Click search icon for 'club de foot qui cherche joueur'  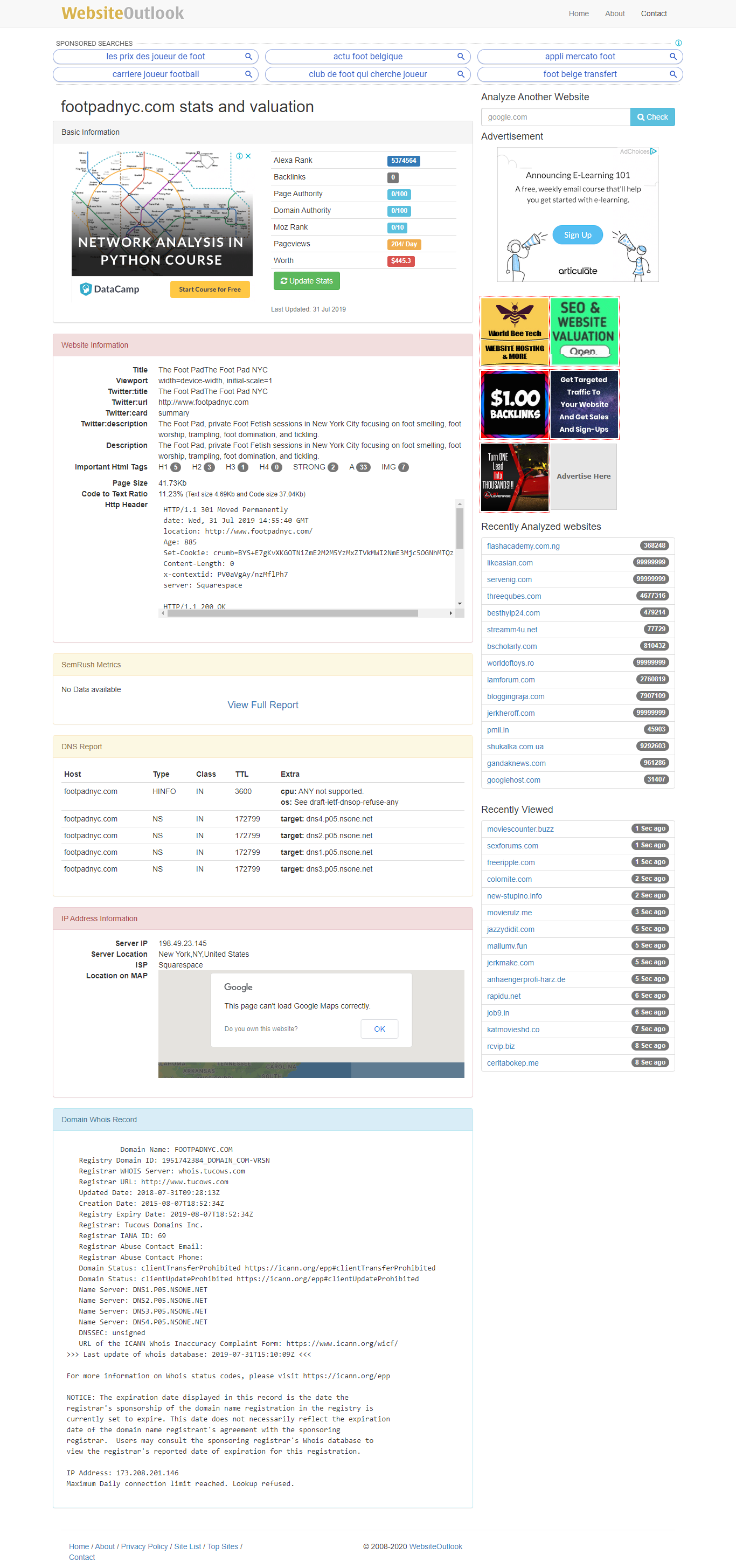tap(461, 74)
